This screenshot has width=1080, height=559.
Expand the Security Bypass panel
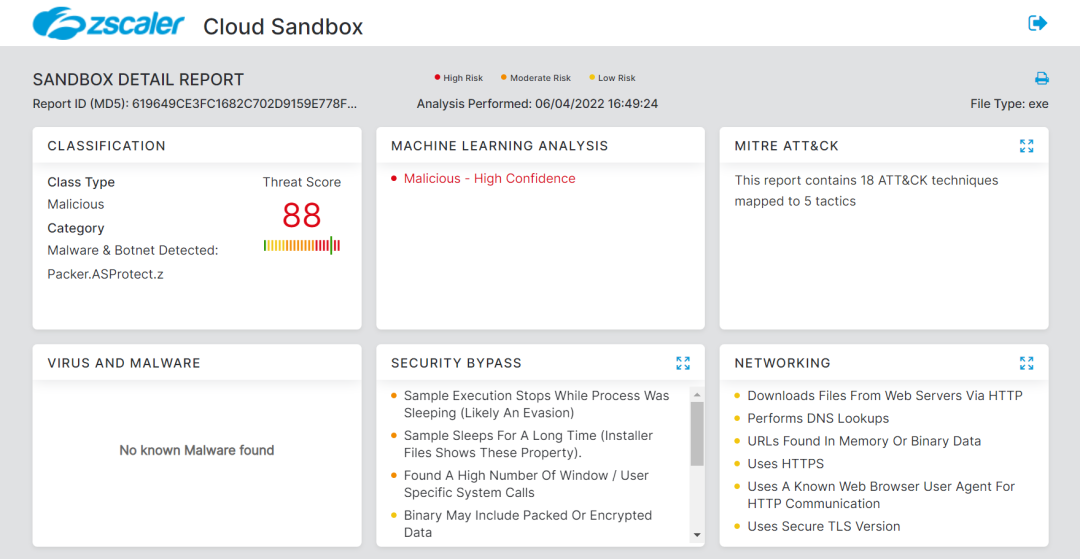point(683,363)
